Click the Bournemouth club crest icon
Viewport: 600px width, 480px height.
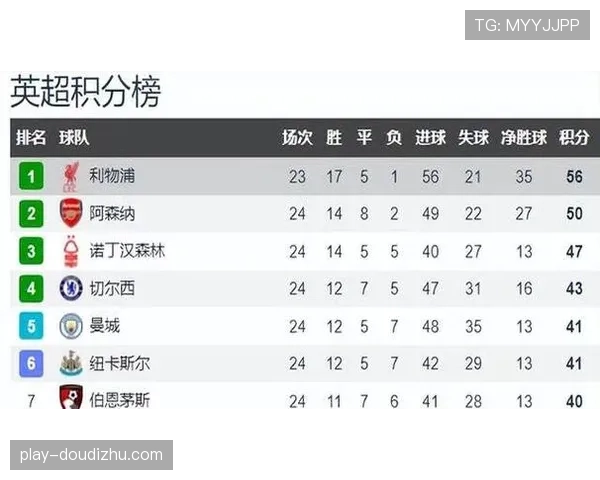coord(70,400)
